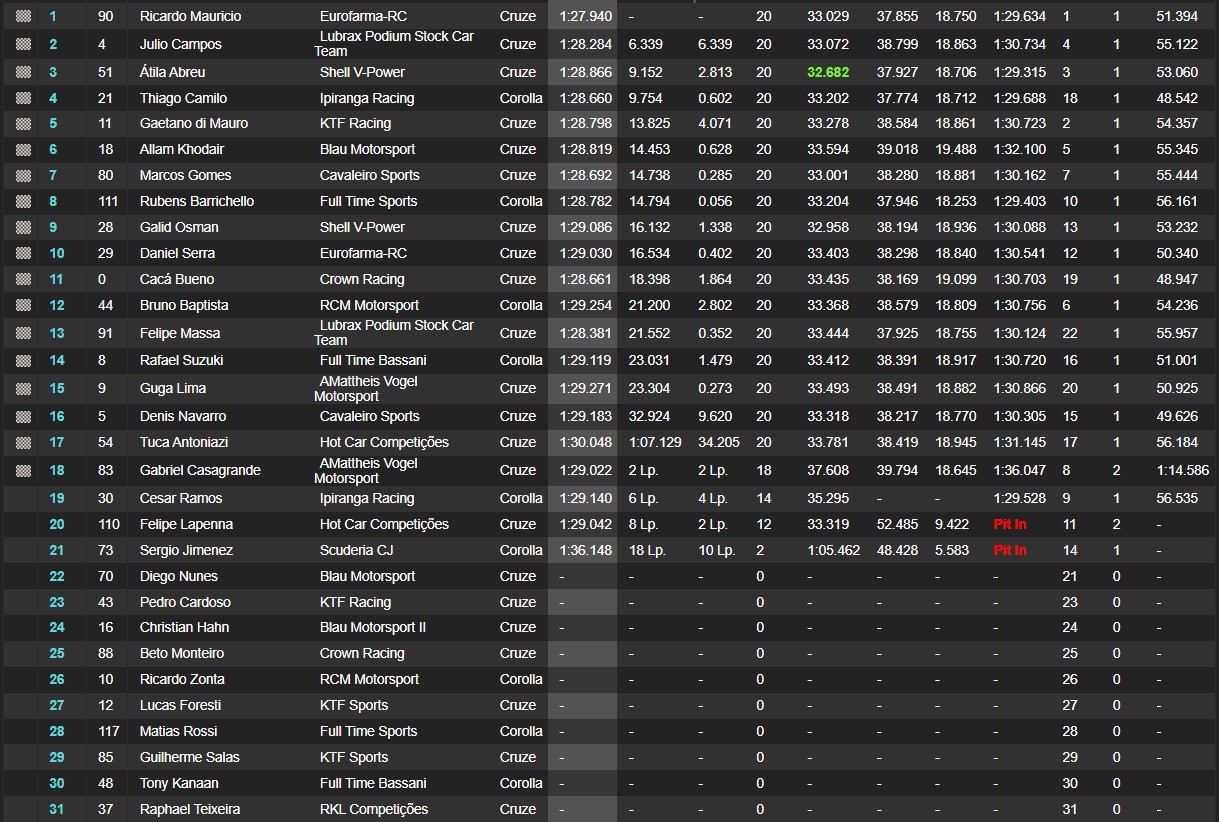Click the red Pit In status for Felipe Lapenna
Image resolution: width=1219 pixels, height=822 pixels.
(x=1010, y=524)
